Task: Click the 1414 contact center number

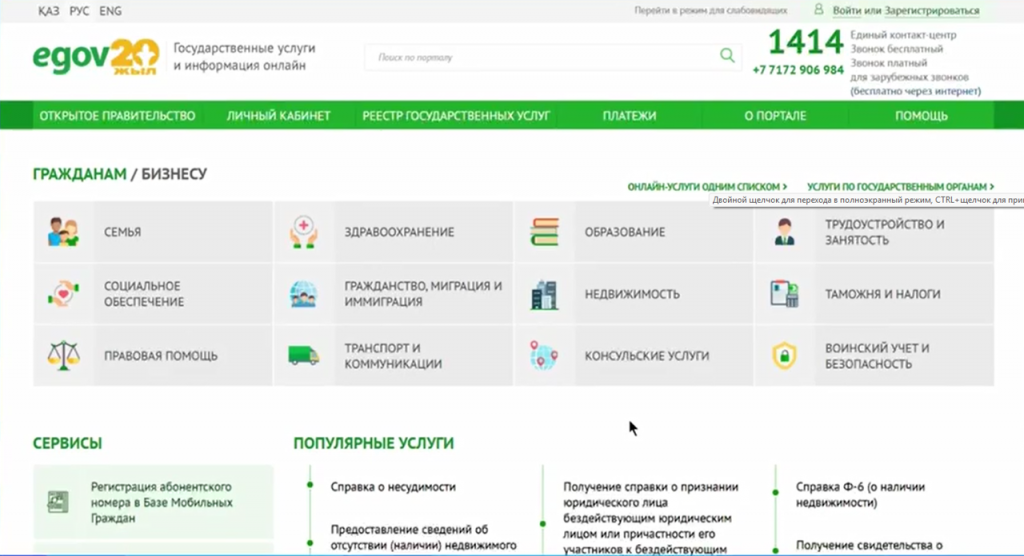Action: pos(805,42)
